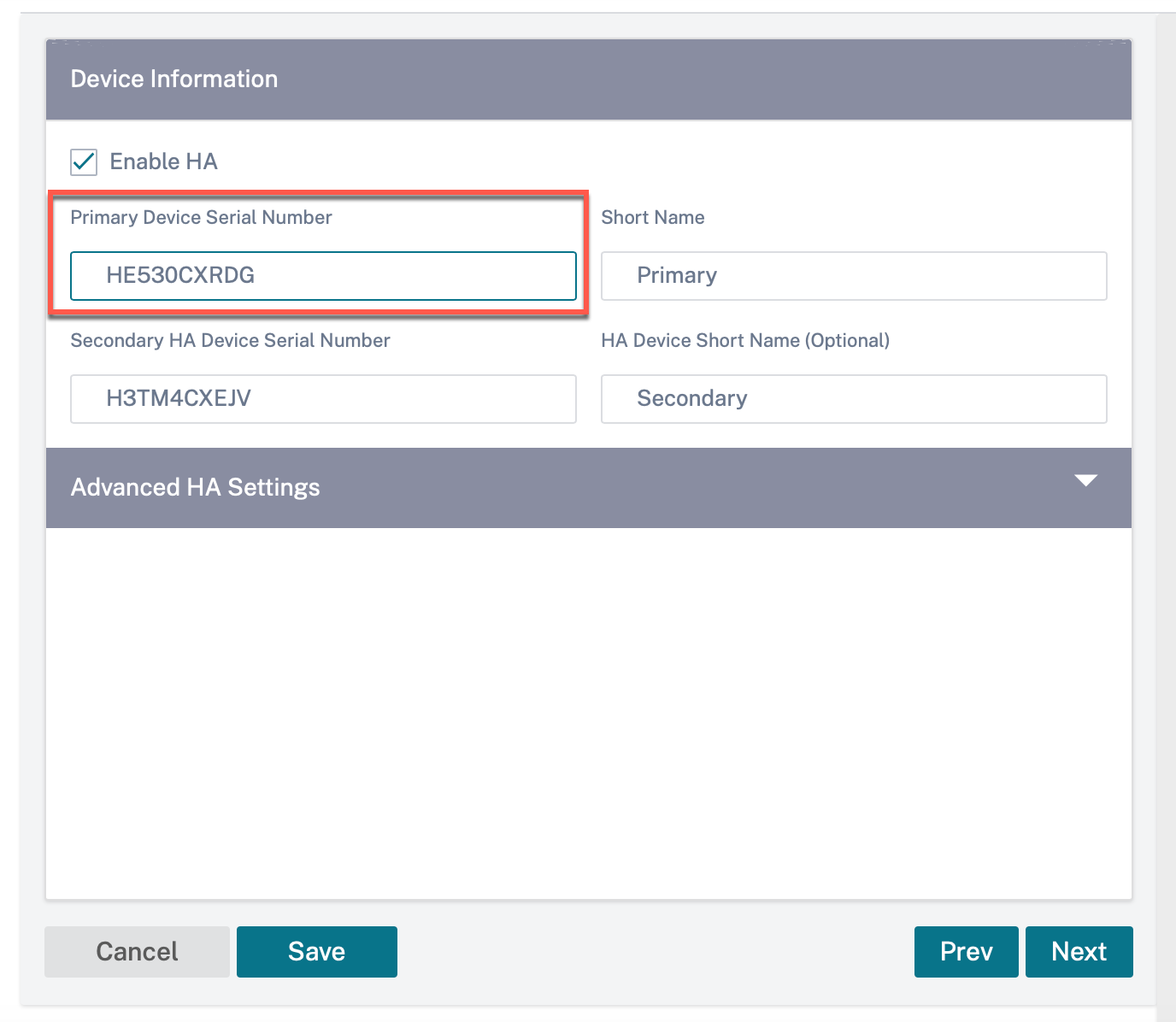Click the Primary Device Serial Number label
This screenshot has height=1022, width=1176.
tap(201, 218)
